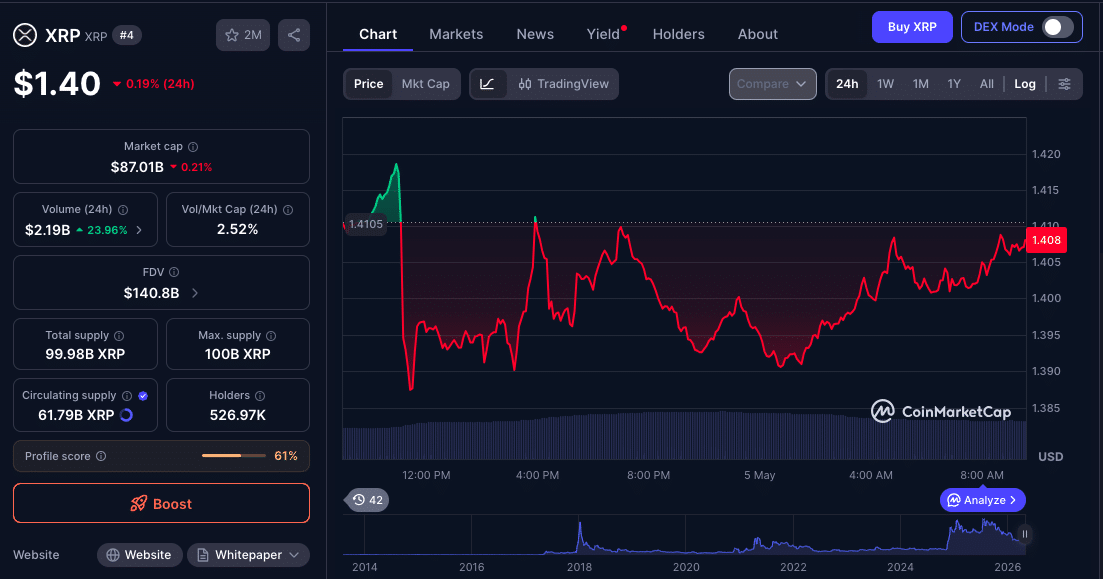Click the 2.52% Vol/Mkt Cap value
Screen dimensions: 1103x579
(238, 229)
